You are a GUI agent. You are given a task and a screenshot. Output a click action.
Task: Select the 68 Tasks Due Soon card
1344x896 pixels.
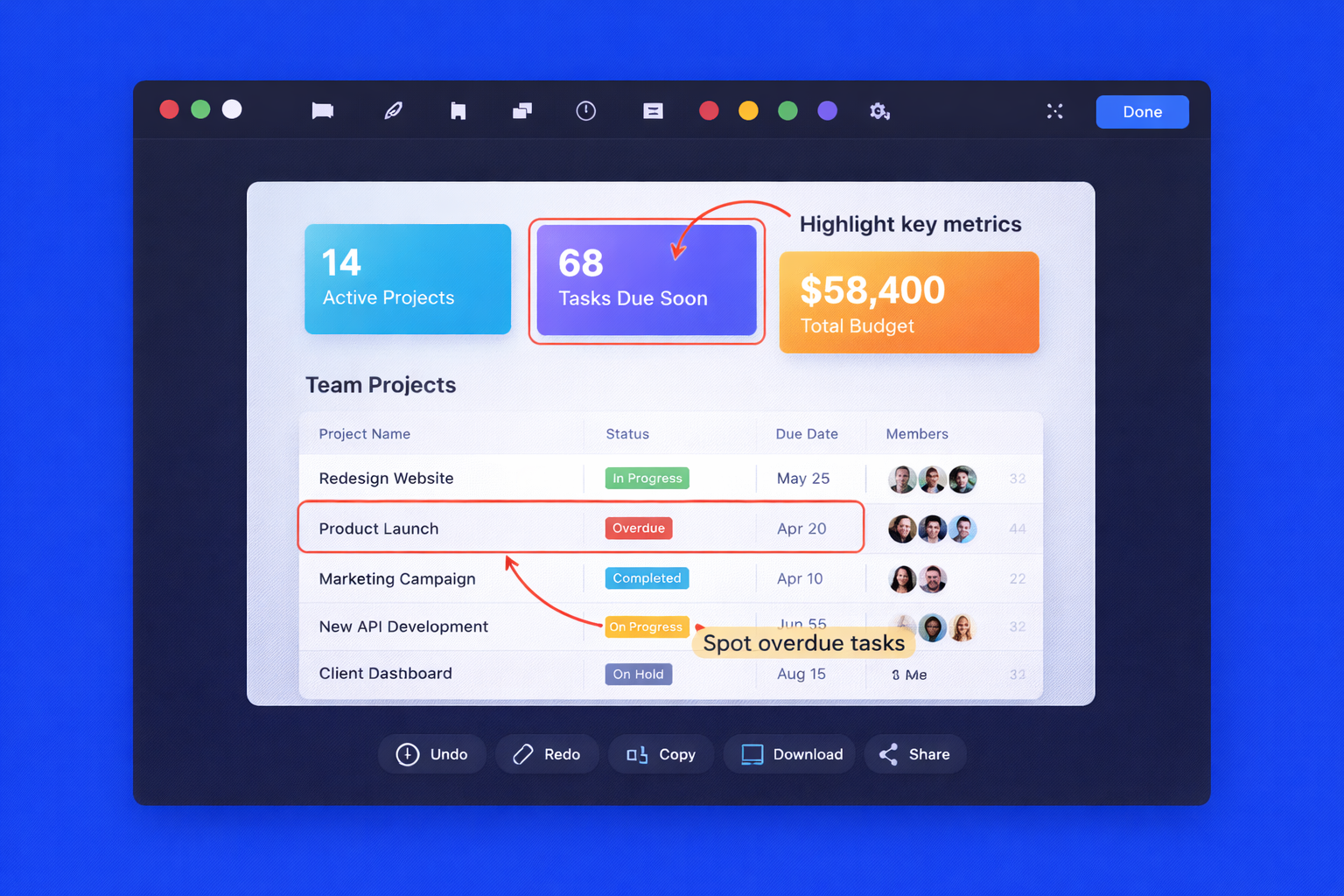(647, 280)
